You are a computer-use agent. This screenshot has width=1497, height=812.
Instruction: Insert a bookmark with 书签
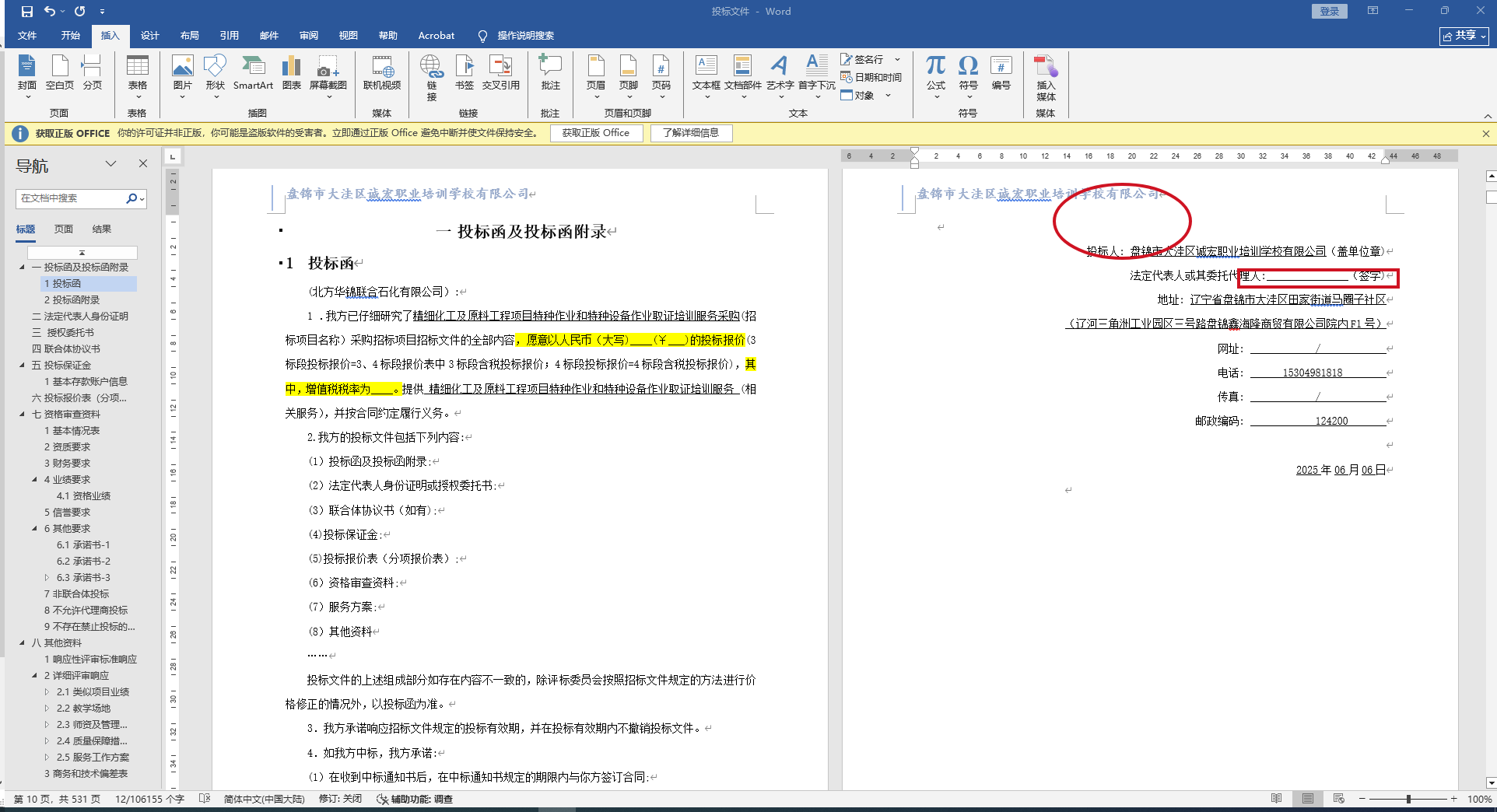pos(465,73)
